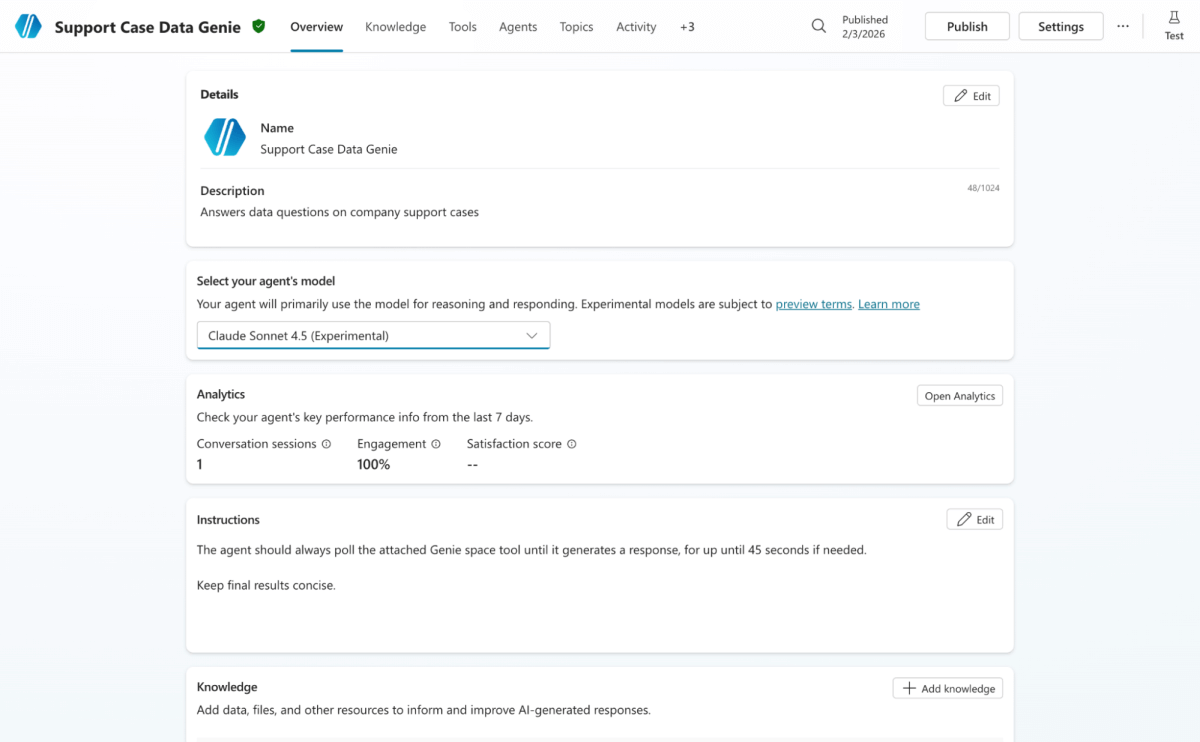Click the info icon beside Satisfaction score

tap(572, 444)
